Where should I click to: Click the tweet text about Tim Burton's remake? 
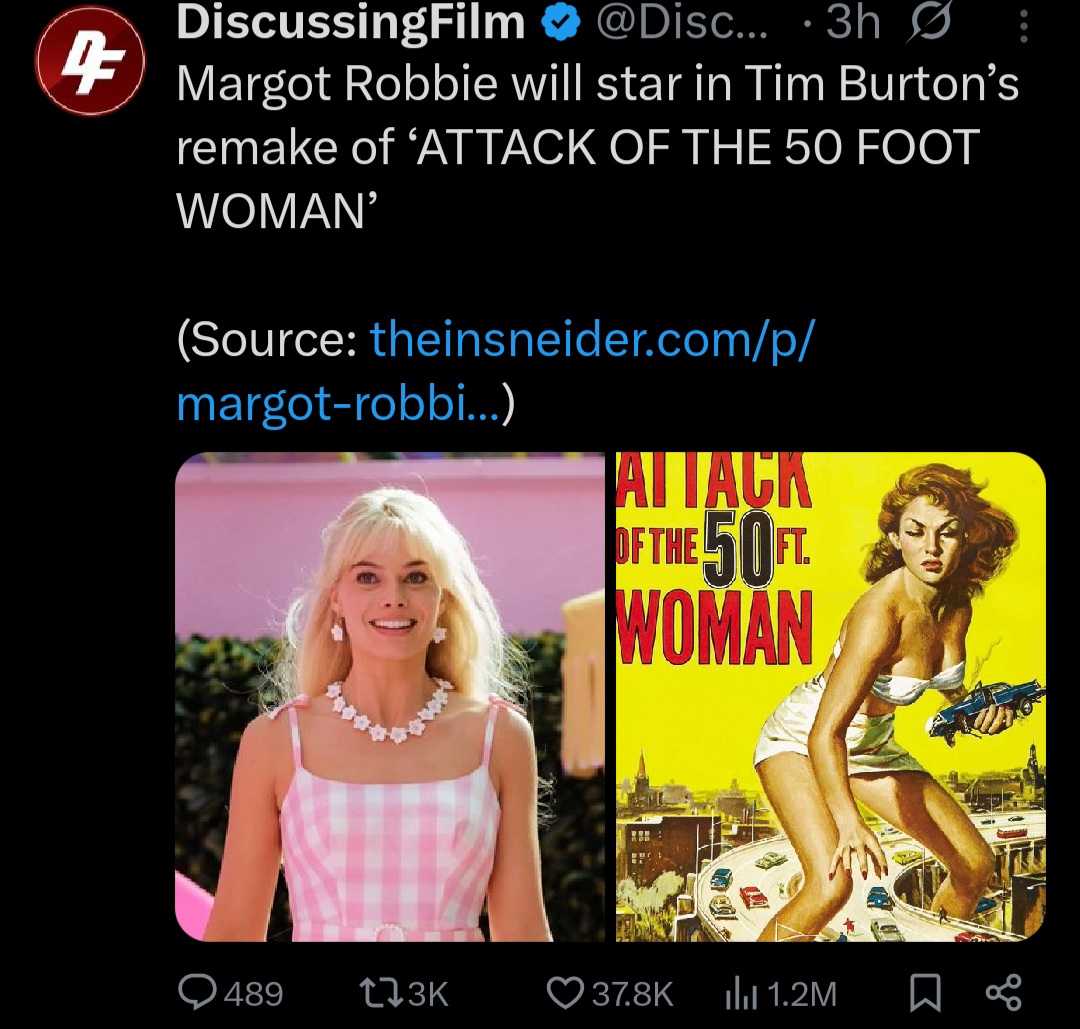[597, 147]
